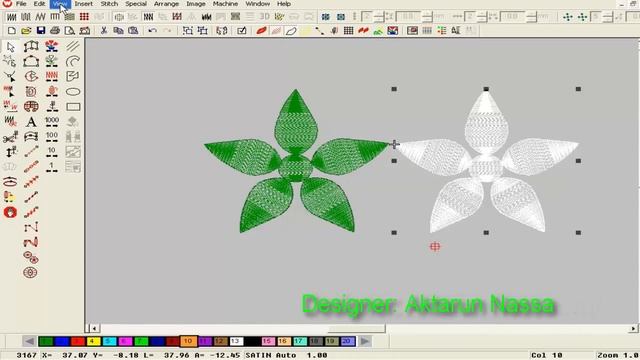Open the Insert menu
This screenshot has width=640, height=360.
(83, 4)
